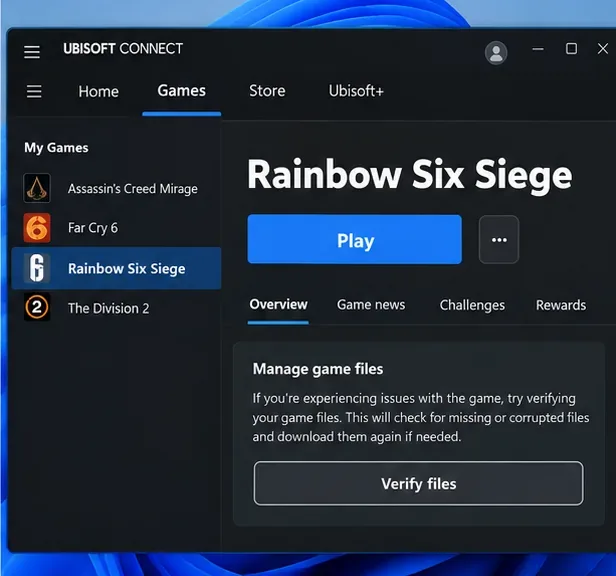Open the three-dots more options button

tap(499, 240)
